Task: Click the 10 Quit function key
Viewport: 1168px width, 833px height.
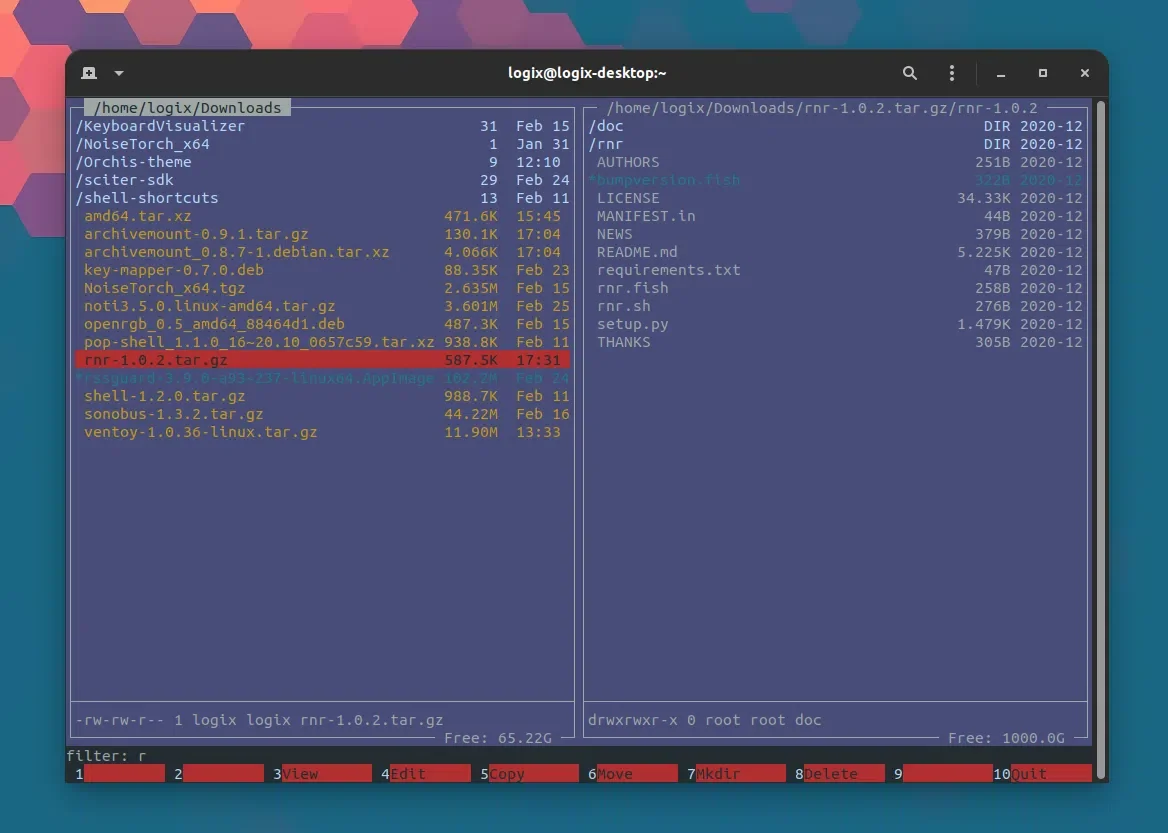Action: 1042,773
